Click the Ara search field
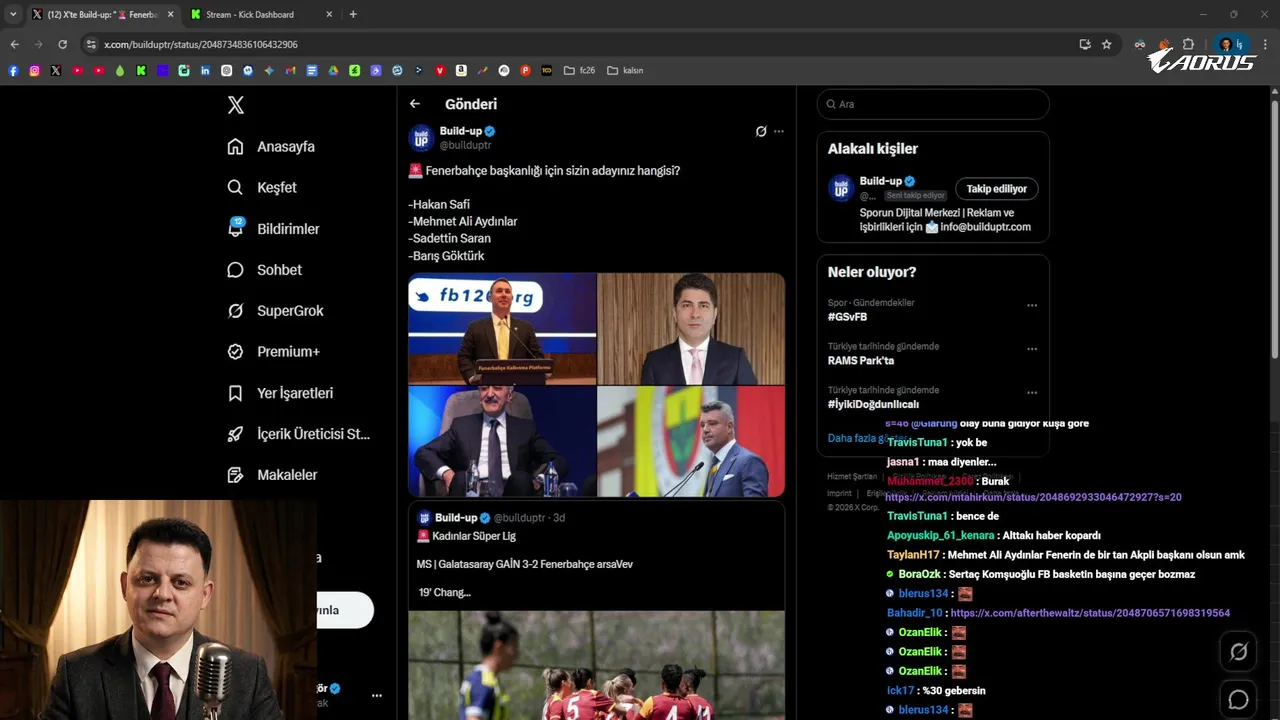The image size is (1280, 720). point(933,104)
